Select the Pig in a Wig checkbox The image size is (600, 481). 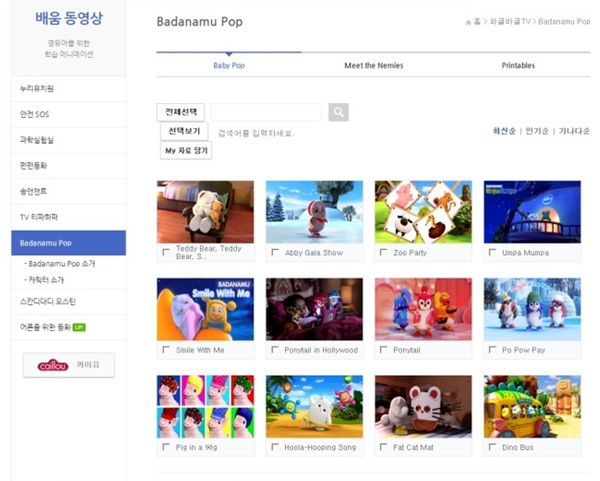tap(166, 447)
